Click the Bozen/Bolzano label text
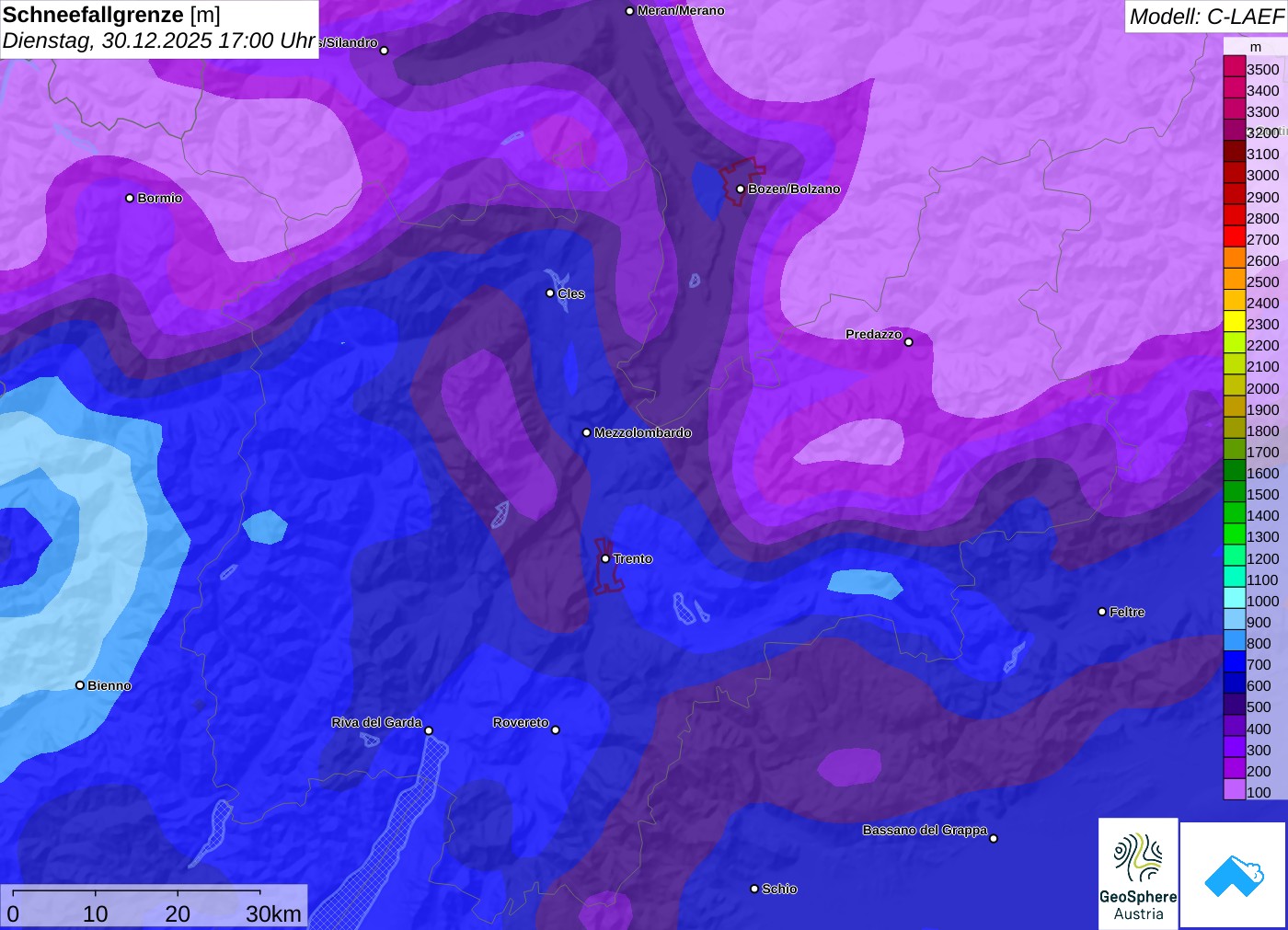Image resolution: width=1288 pixels, height=930 pixels. click(x=794, y=189)
